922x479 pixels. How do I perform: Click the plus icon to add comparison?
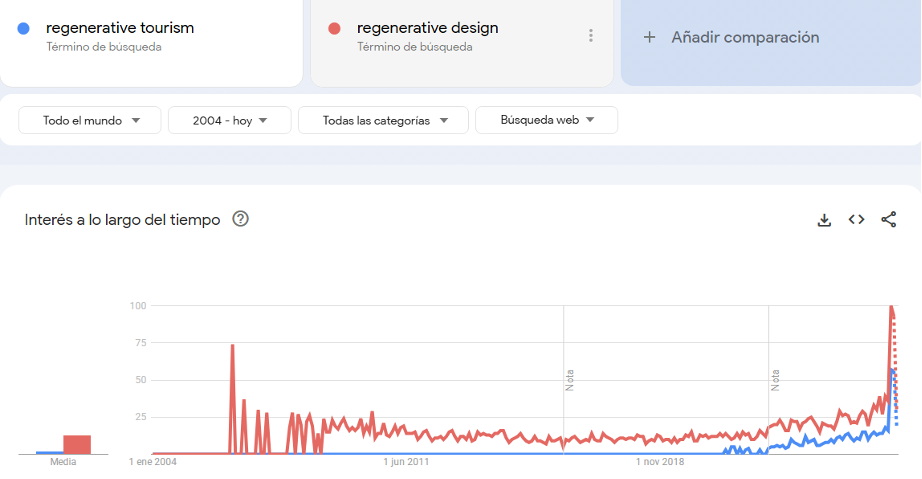(649, 37)
